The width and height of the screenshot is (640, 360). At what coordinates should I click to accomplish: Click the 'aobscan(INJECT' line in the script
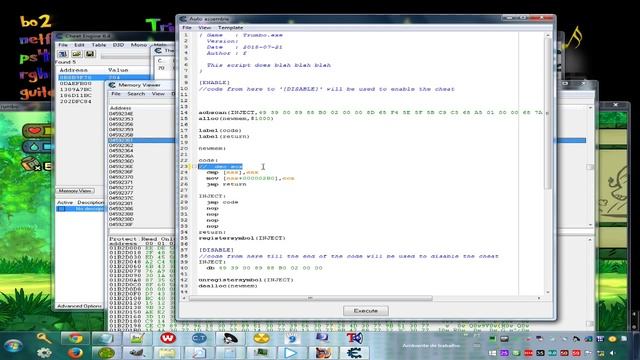[x=371, y=113]
